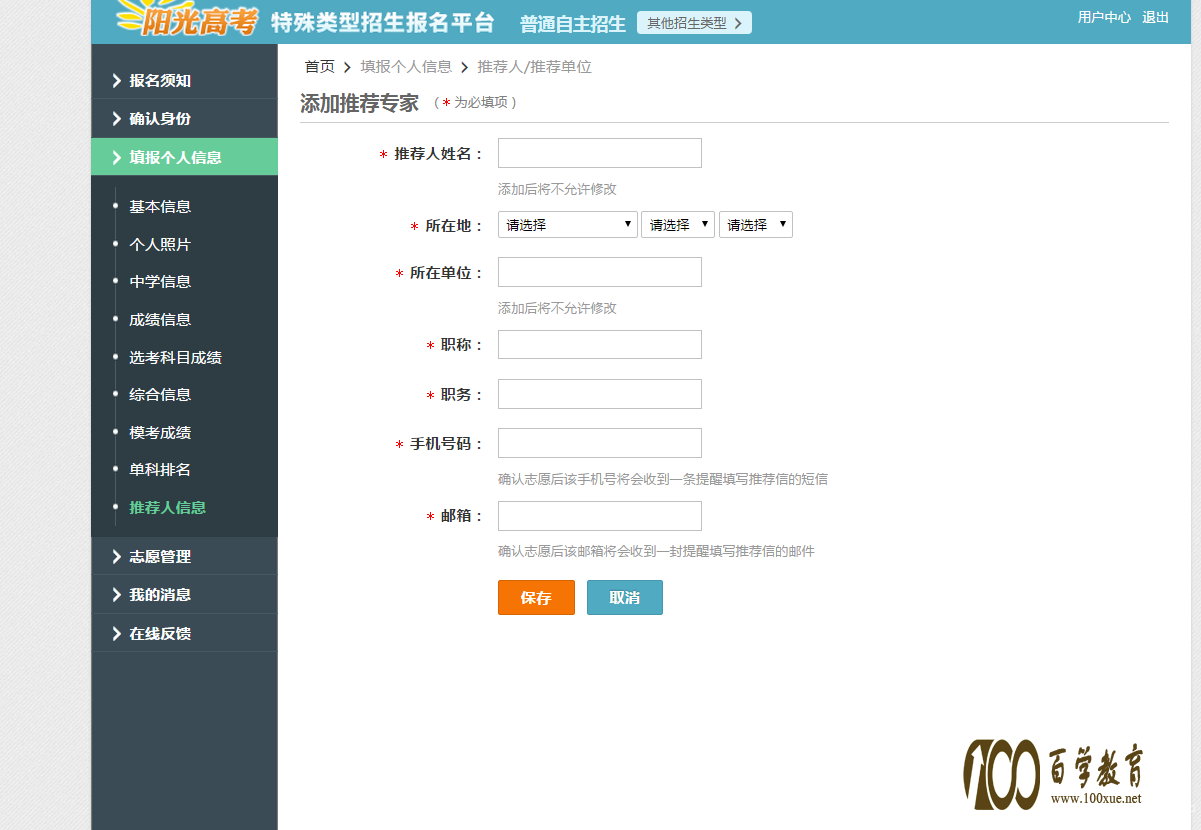Focus the 职称 input field
1201x830 pixels.
[600, 345]
